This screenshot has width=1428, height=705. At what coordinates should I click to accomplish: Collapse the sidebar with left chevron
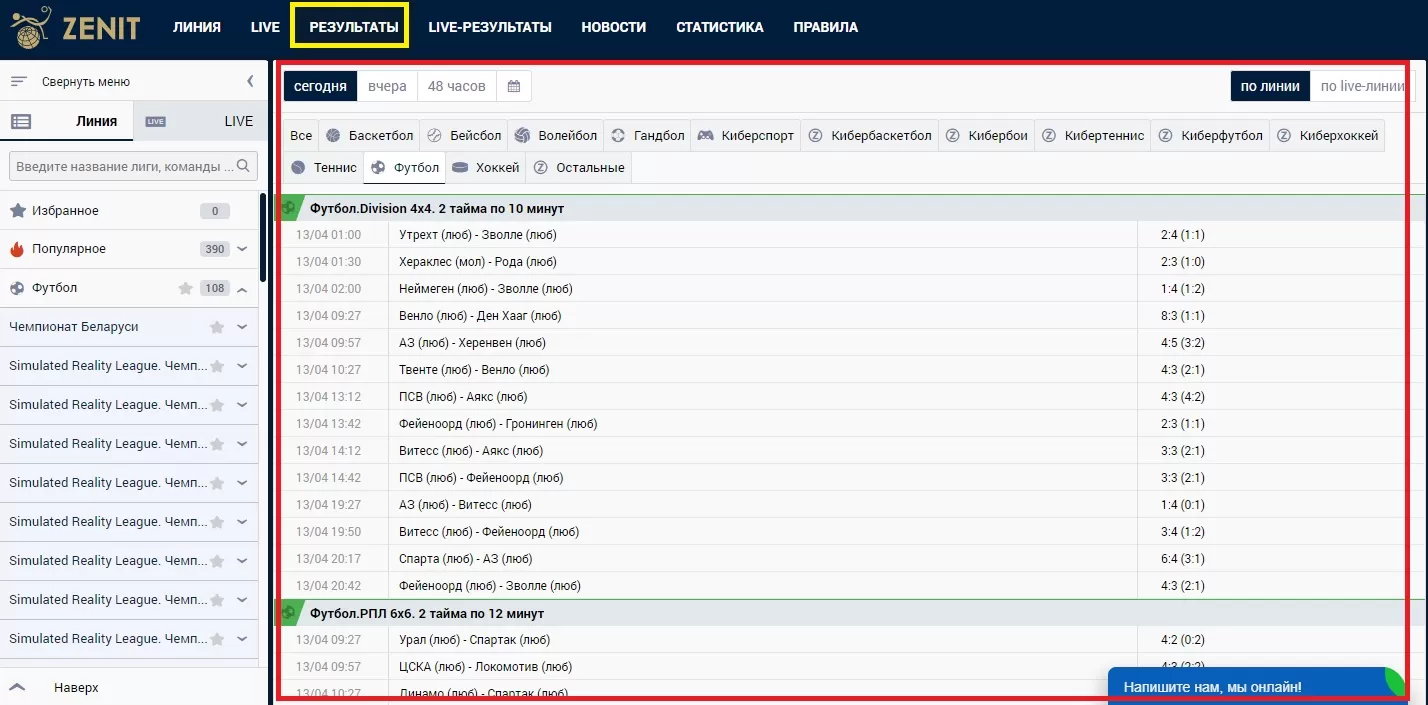tap(250, 82)
